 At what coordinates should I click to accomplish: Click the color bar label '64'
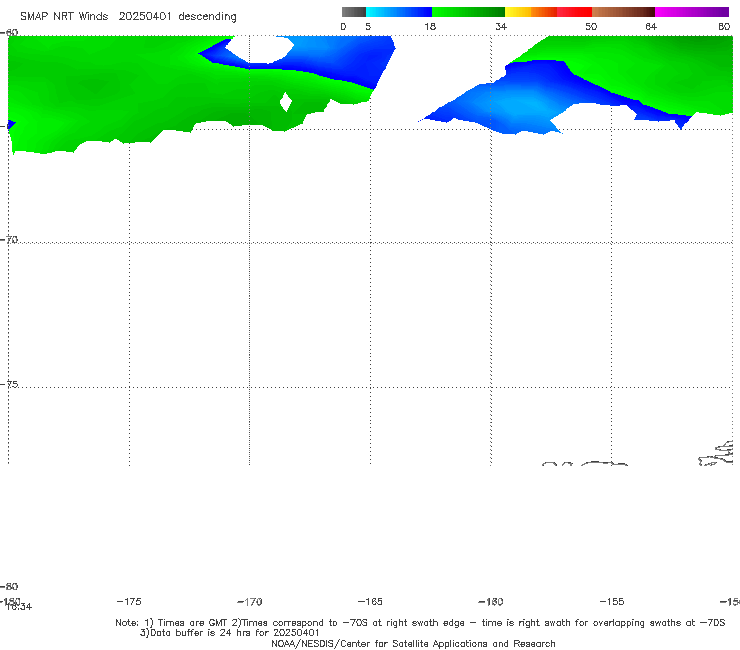(x=651, y=27)
